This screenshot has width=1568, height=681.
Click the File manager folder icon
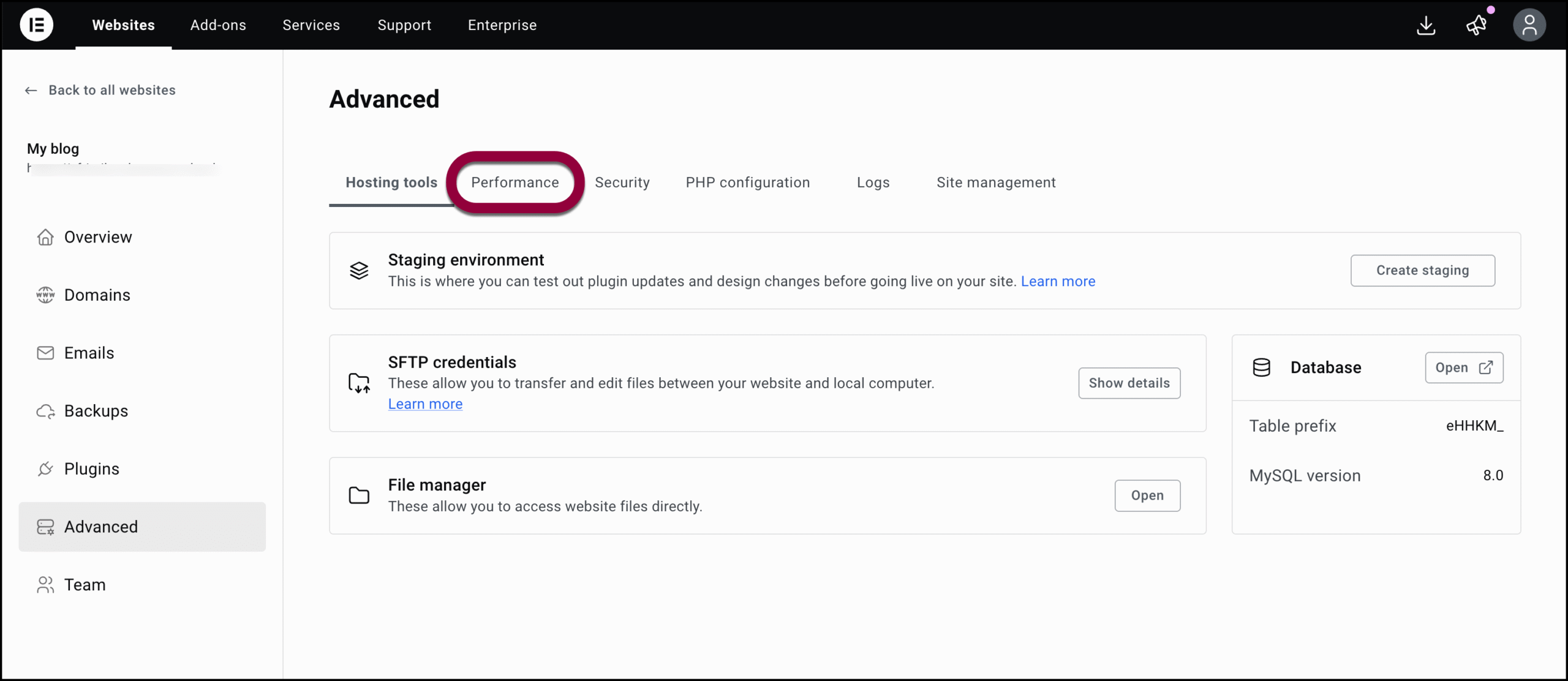(x=359, y=495)
